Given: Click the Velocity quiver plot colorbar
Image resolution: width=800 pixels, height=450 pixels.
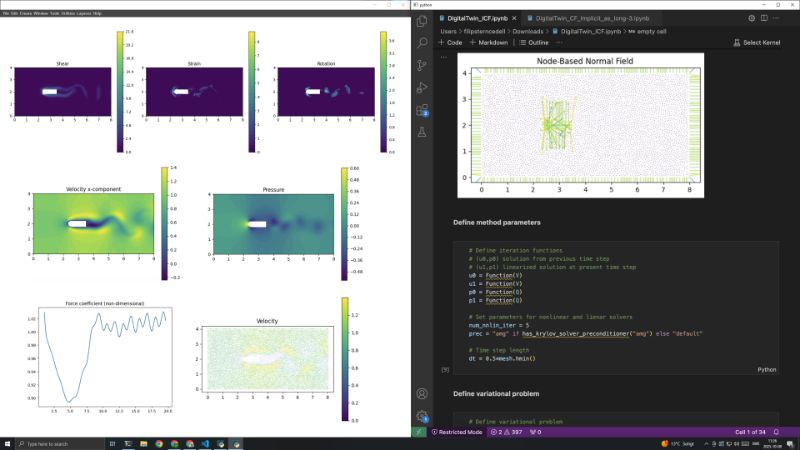Looking at the screenshot, I should [345, 359].
